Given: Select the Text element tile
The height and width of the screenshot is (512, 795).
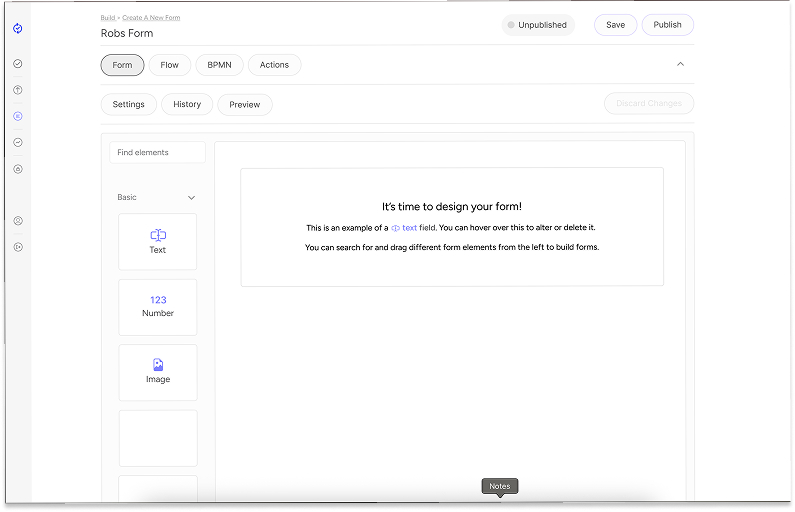Looking at the screenshot, I should coord(158,241).
